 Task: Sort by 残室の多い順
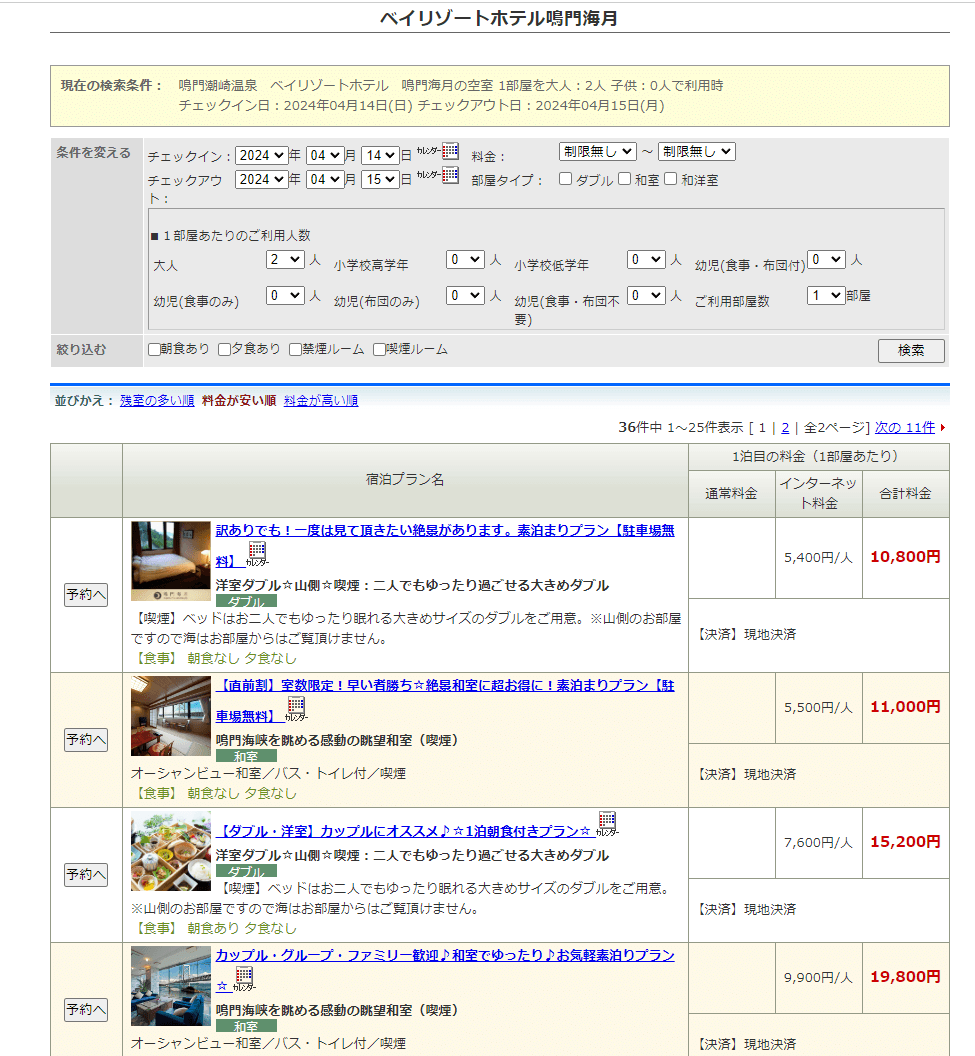coord(157,401)
